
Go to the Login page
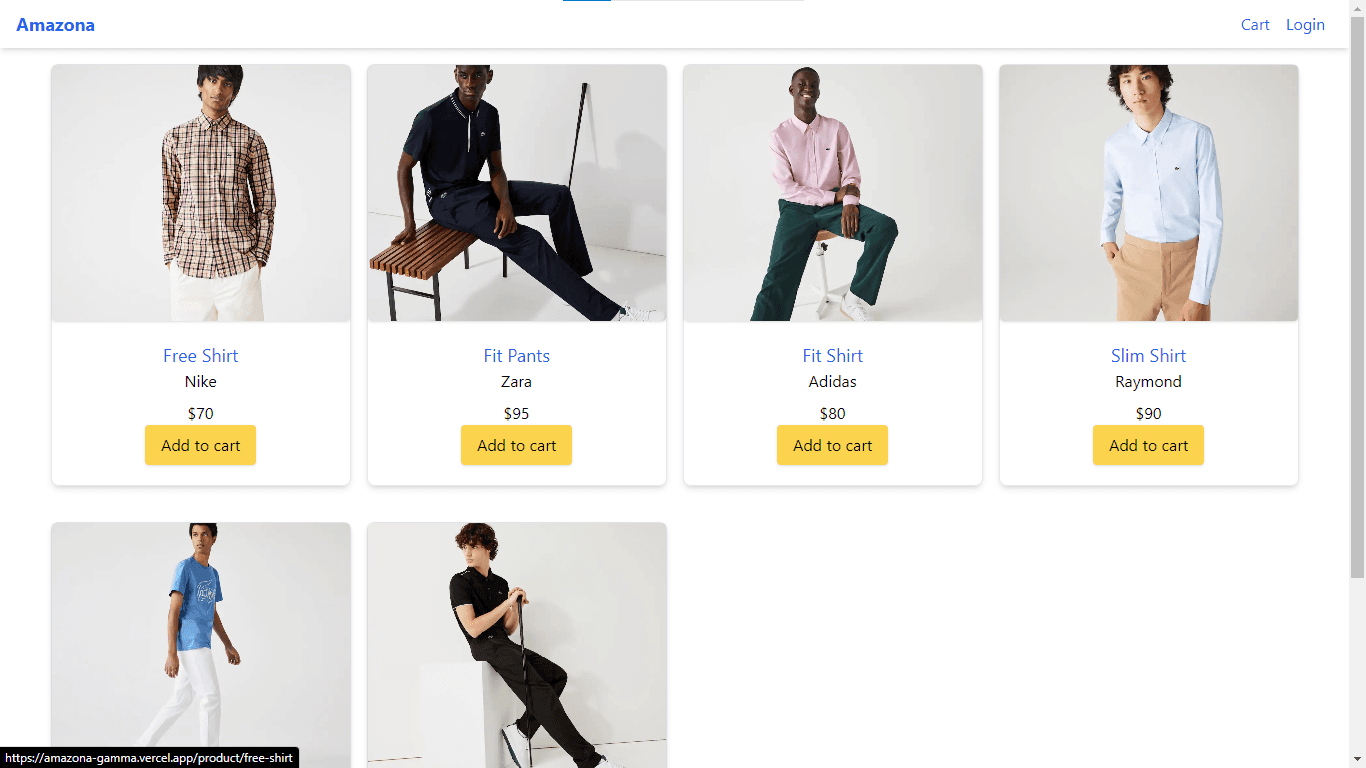(x=1305, y=25)
